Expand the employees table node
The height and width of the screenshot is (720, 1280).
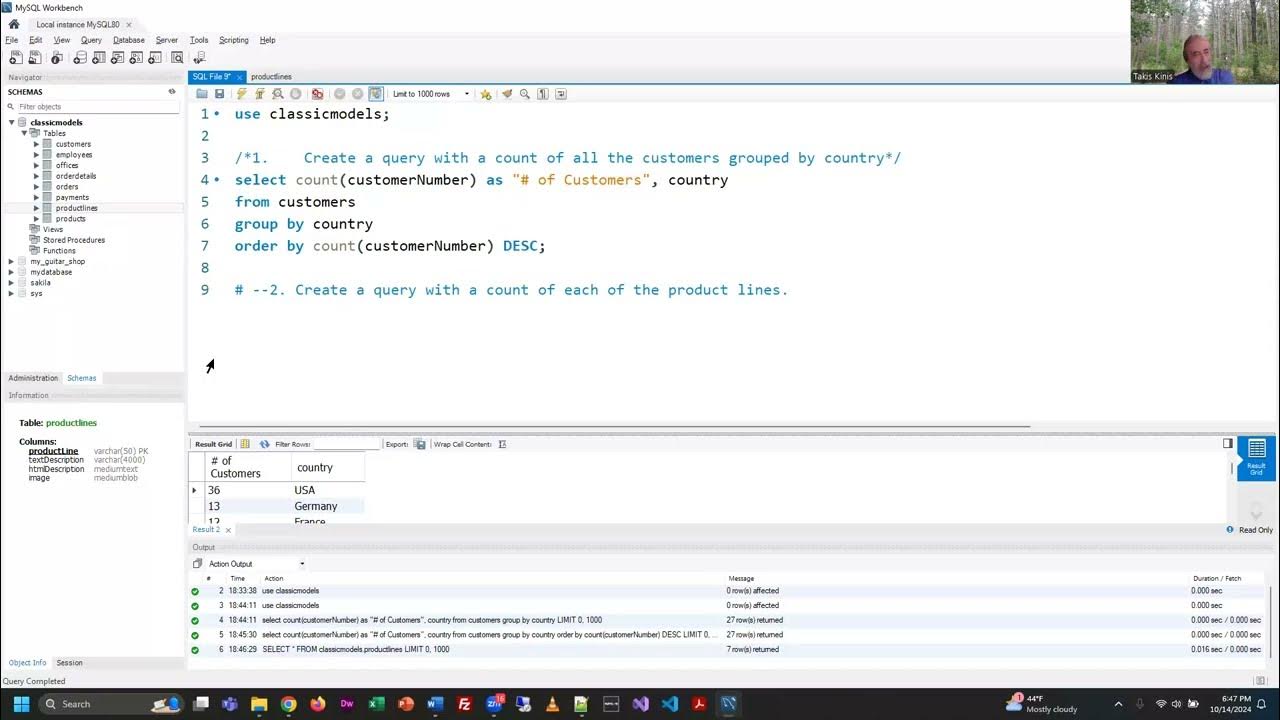[36, 155]
